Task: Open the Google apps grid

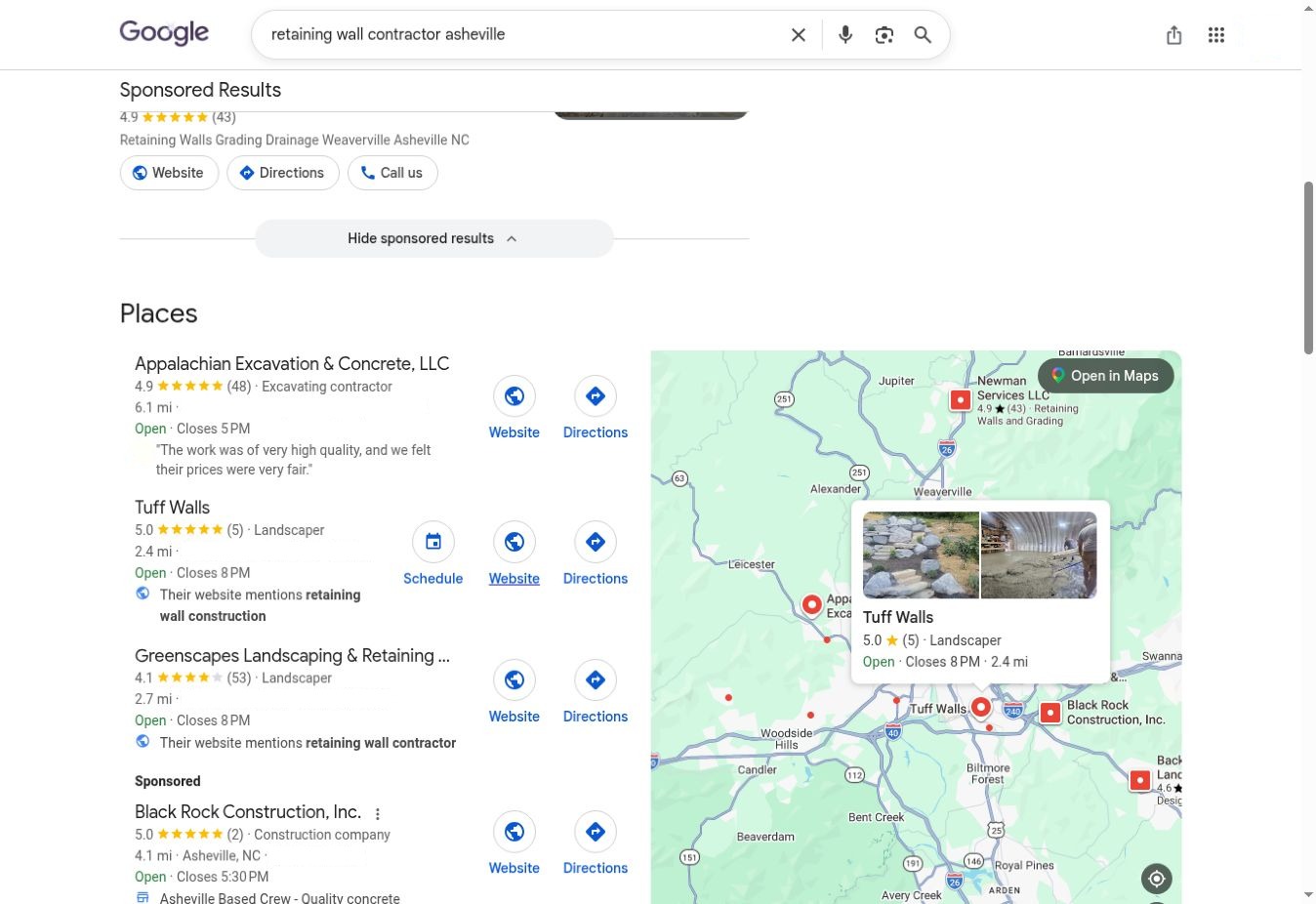Action: (1216, 35)
